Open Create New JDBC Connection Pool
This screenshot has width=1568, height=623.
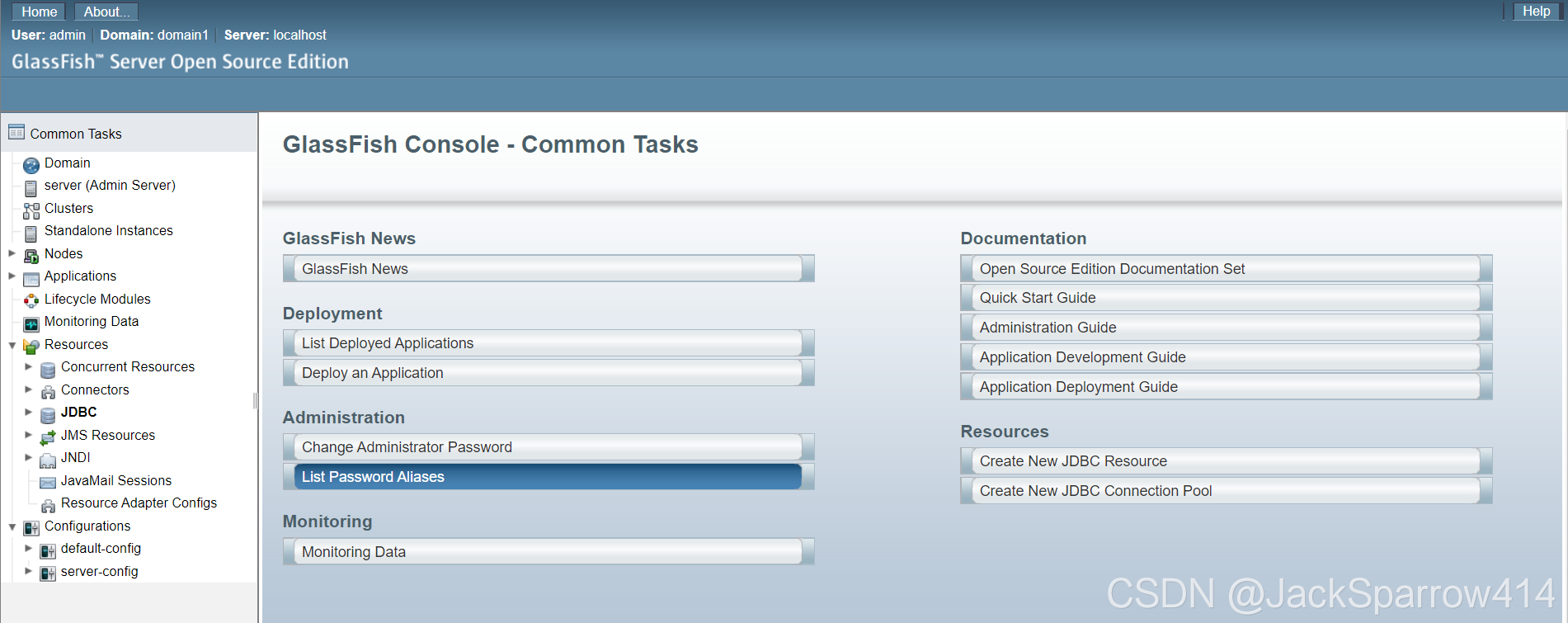pyautogui.click(x=1227, y=491)
